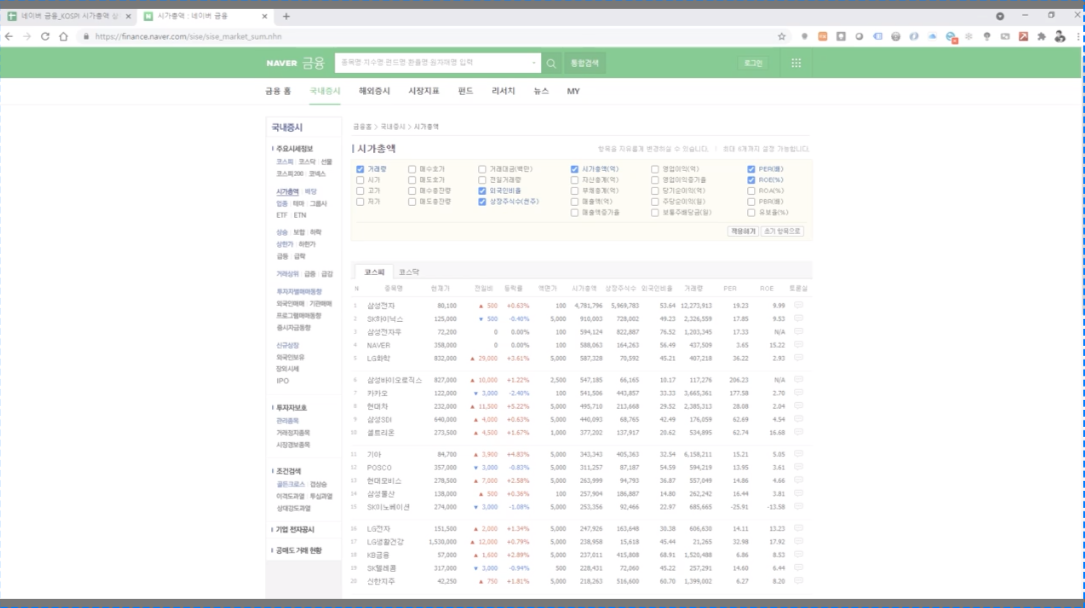The width and height of the screenshot is (1085, 608).
Task: Uncheck the 외국인비율 checkbox
Action: pos(482,191)
